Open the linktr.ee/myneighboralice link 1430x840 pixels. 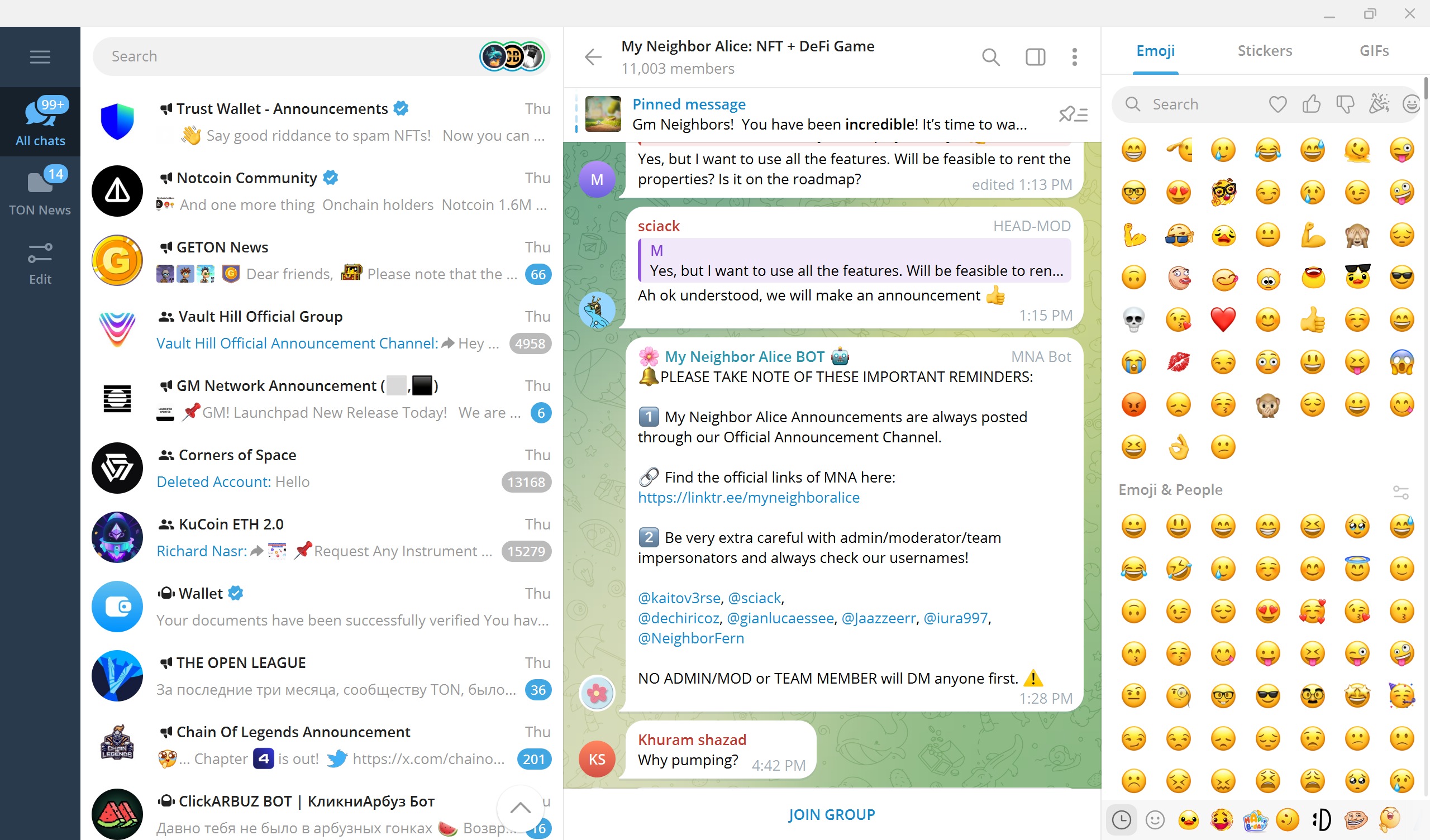tap(749, 498)
